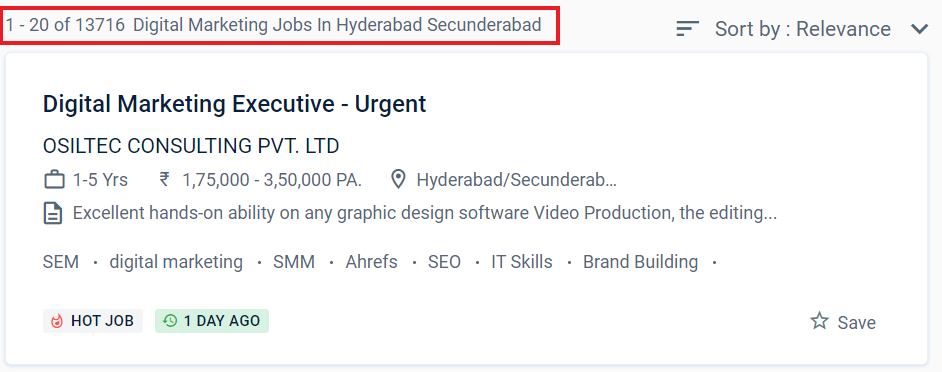Click the HOT JOB badge
This screenshot has height=372, width=942.
pyautogui.click(x=93, y=321)
